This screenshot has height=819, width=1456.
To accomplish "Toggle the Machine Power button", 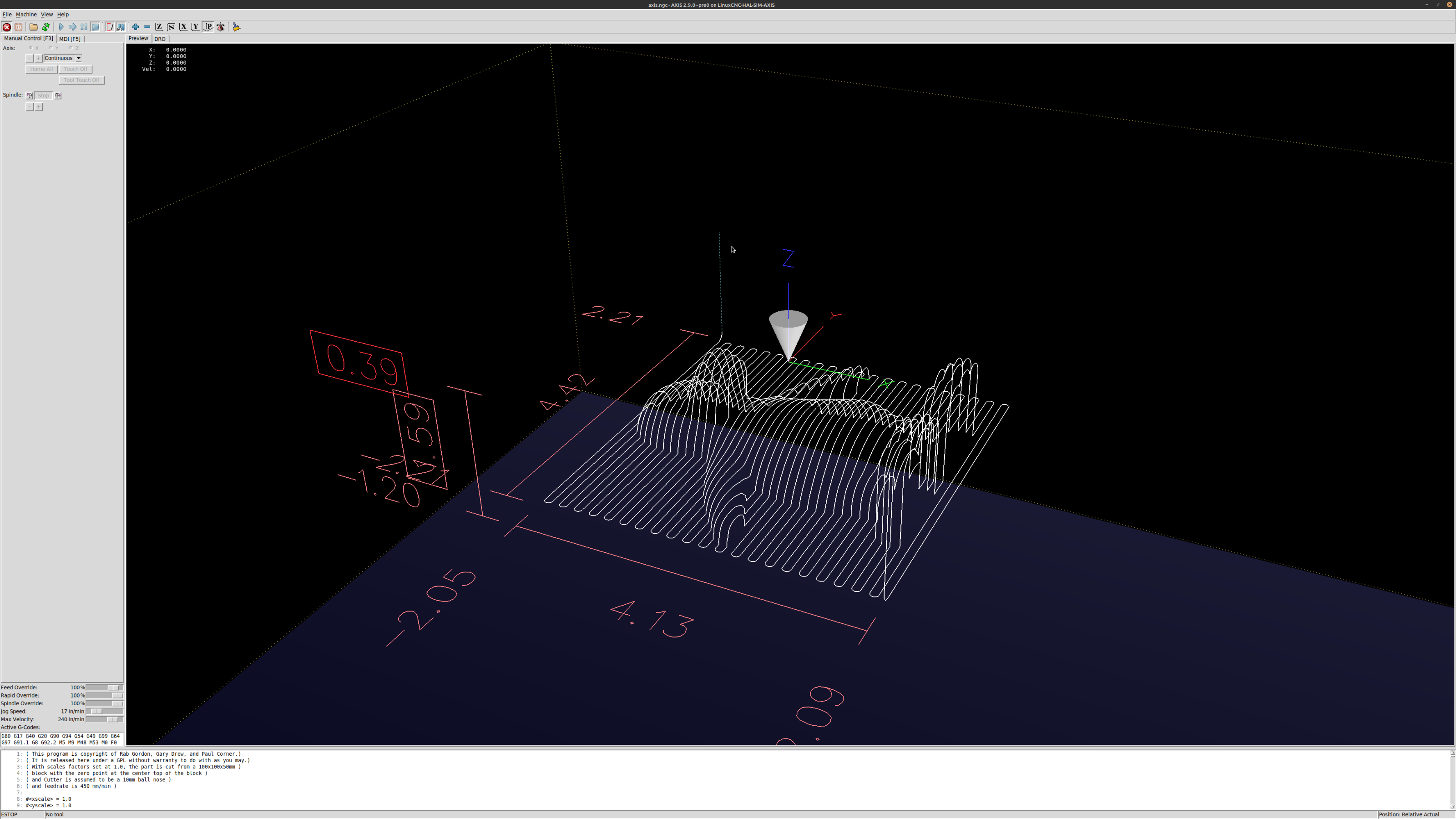I will [19, 26].
